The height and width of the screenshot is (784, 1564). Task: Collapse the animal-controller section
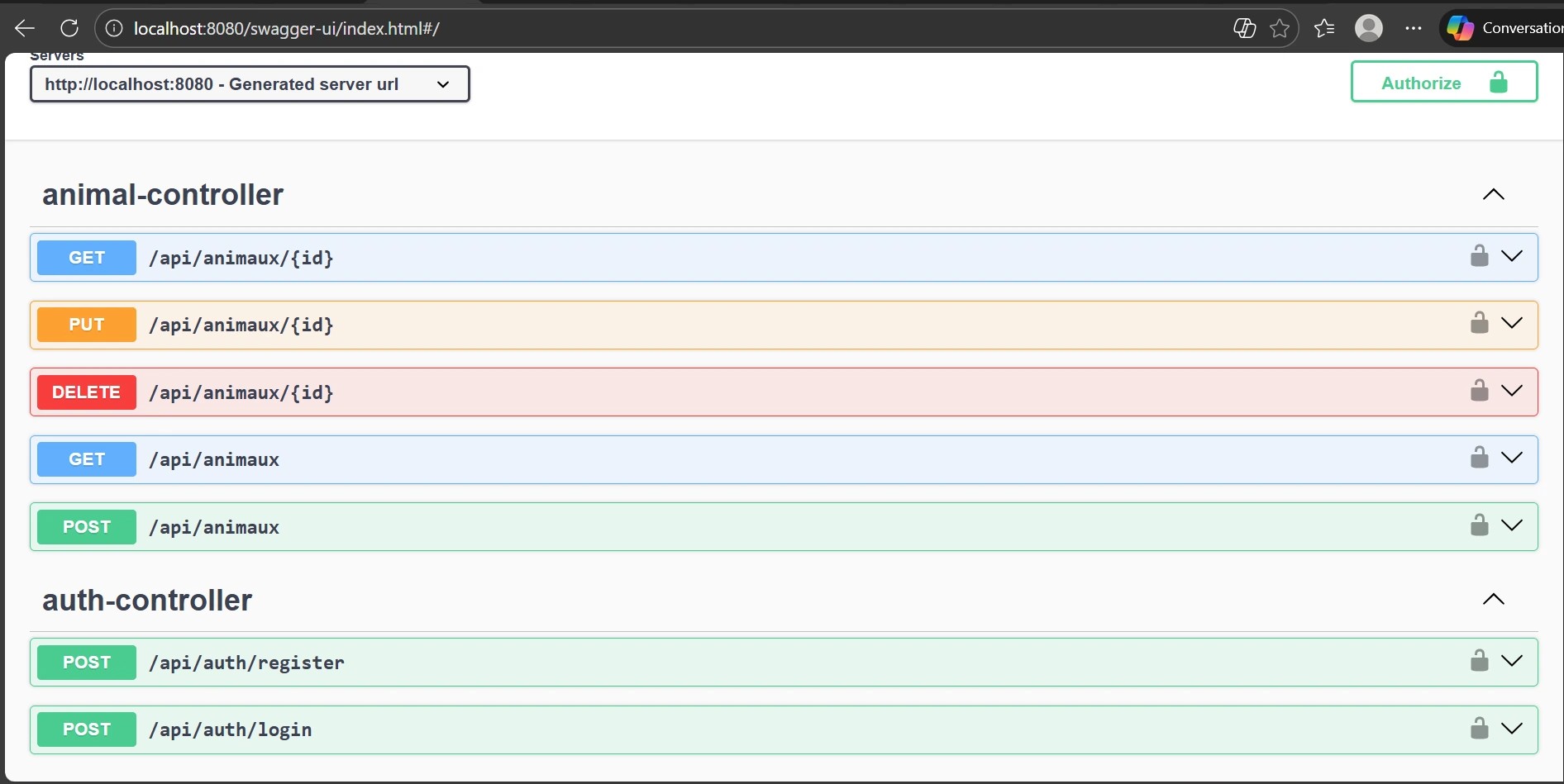pos(1494,195)
